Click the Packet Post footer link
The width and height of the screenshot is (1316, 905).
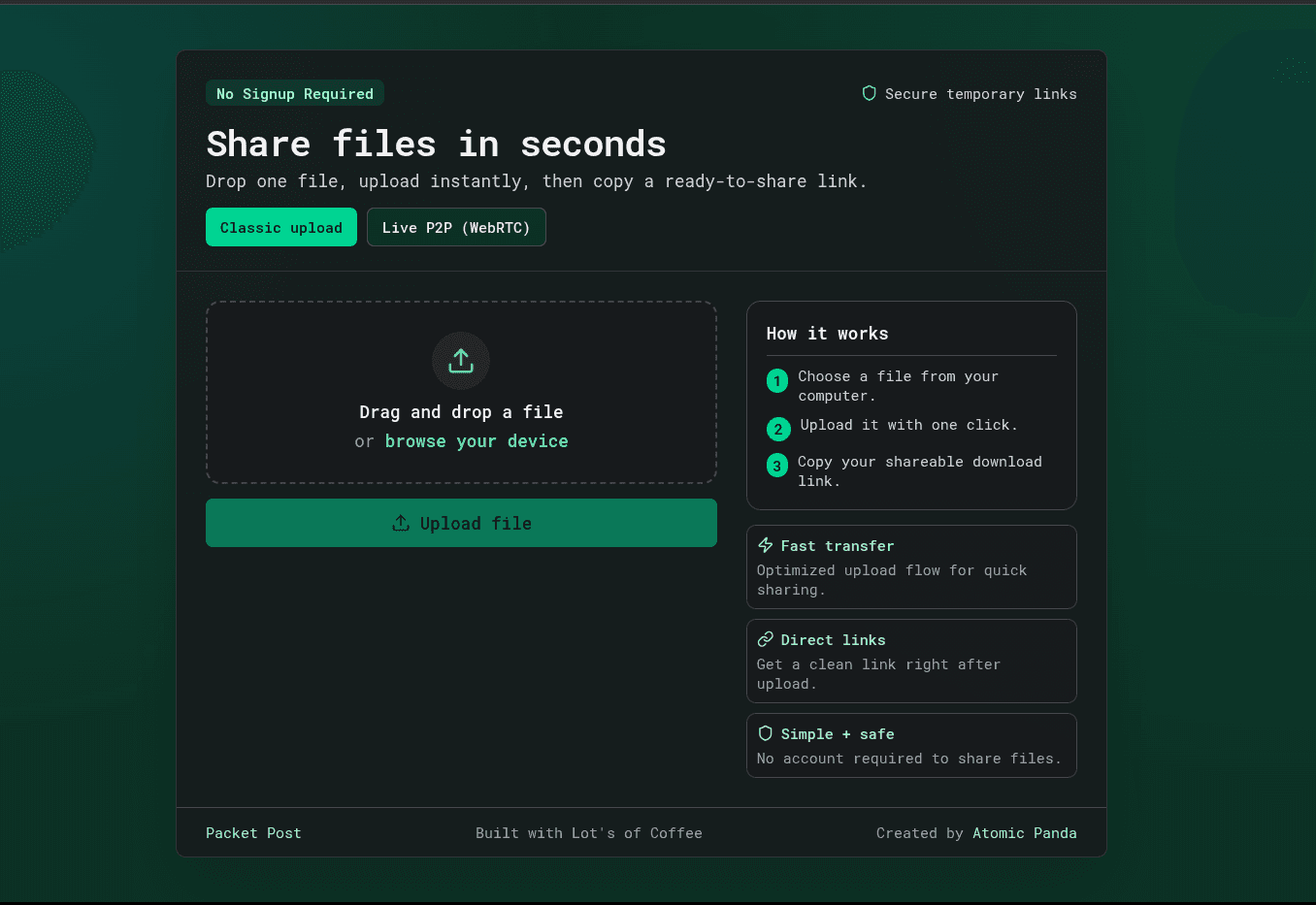pos(253,833)
